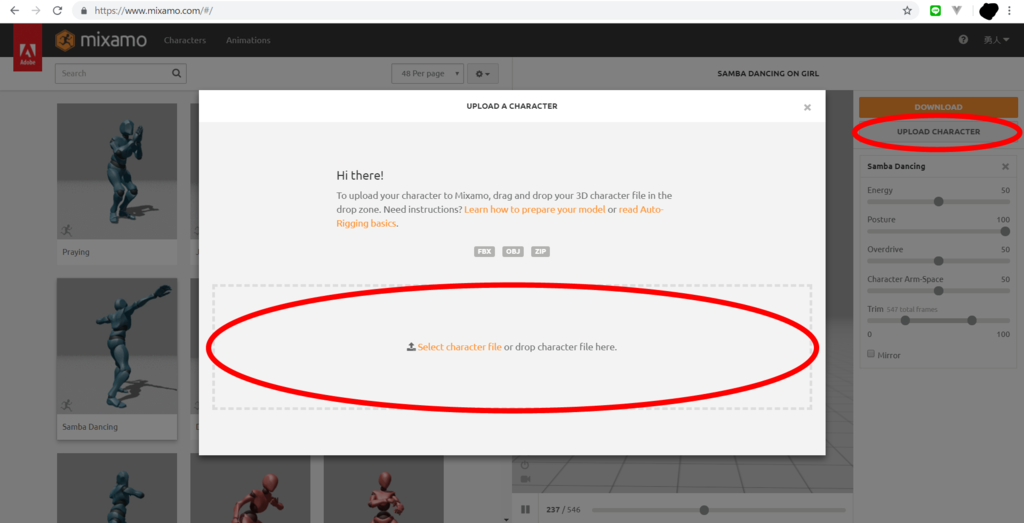
Task: Open the help question mark icon
Action: [963, 40]
